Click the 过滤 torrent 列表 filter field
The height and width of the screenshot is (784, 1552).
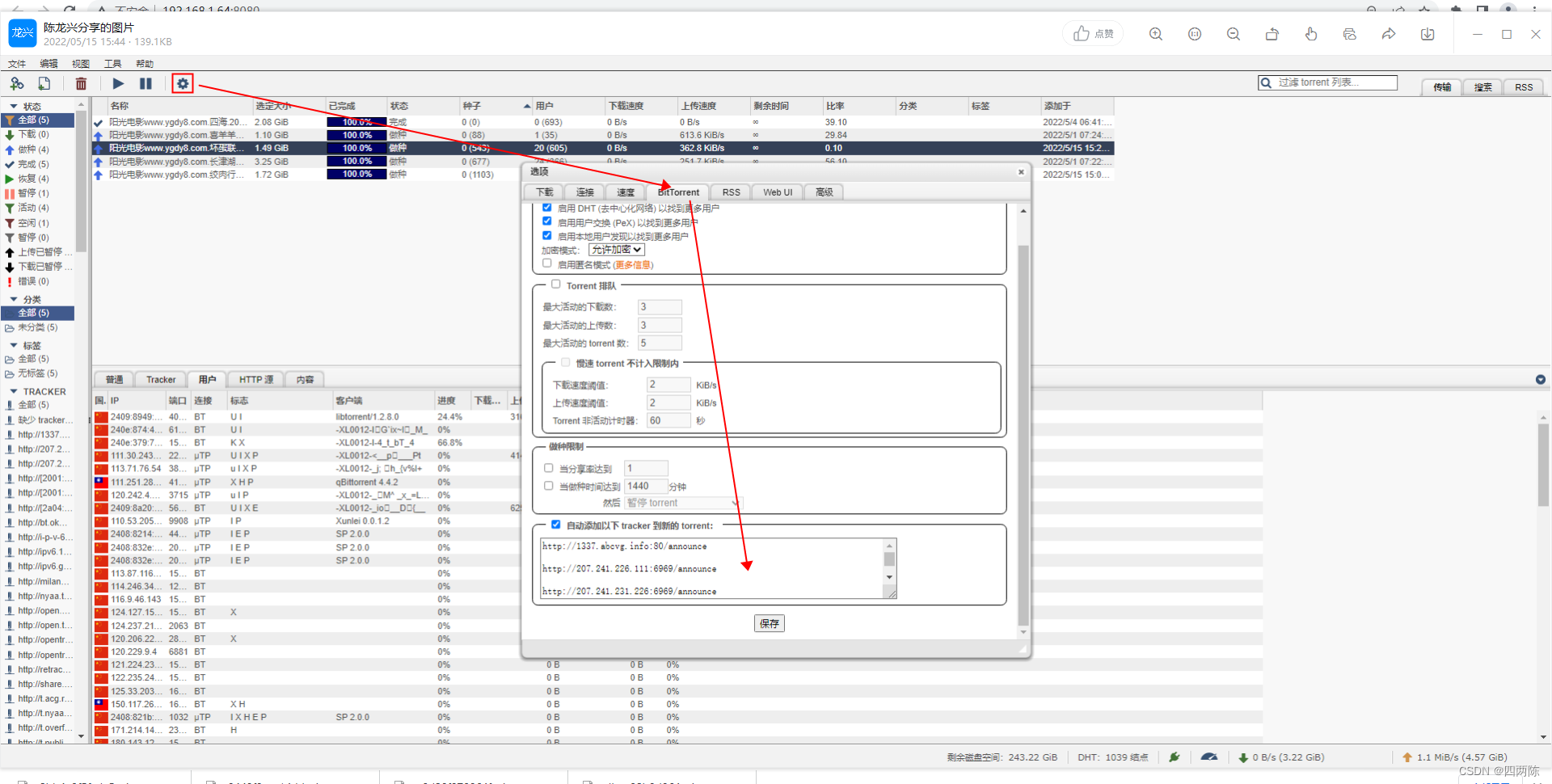pos(1328,82)
